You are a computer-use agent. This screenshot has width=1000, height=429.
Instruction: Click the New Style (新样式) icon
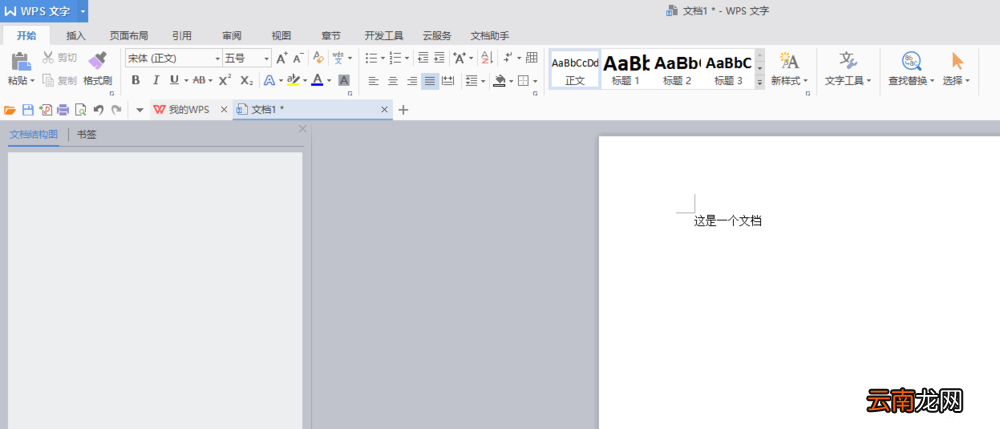(x=790, y=61)
